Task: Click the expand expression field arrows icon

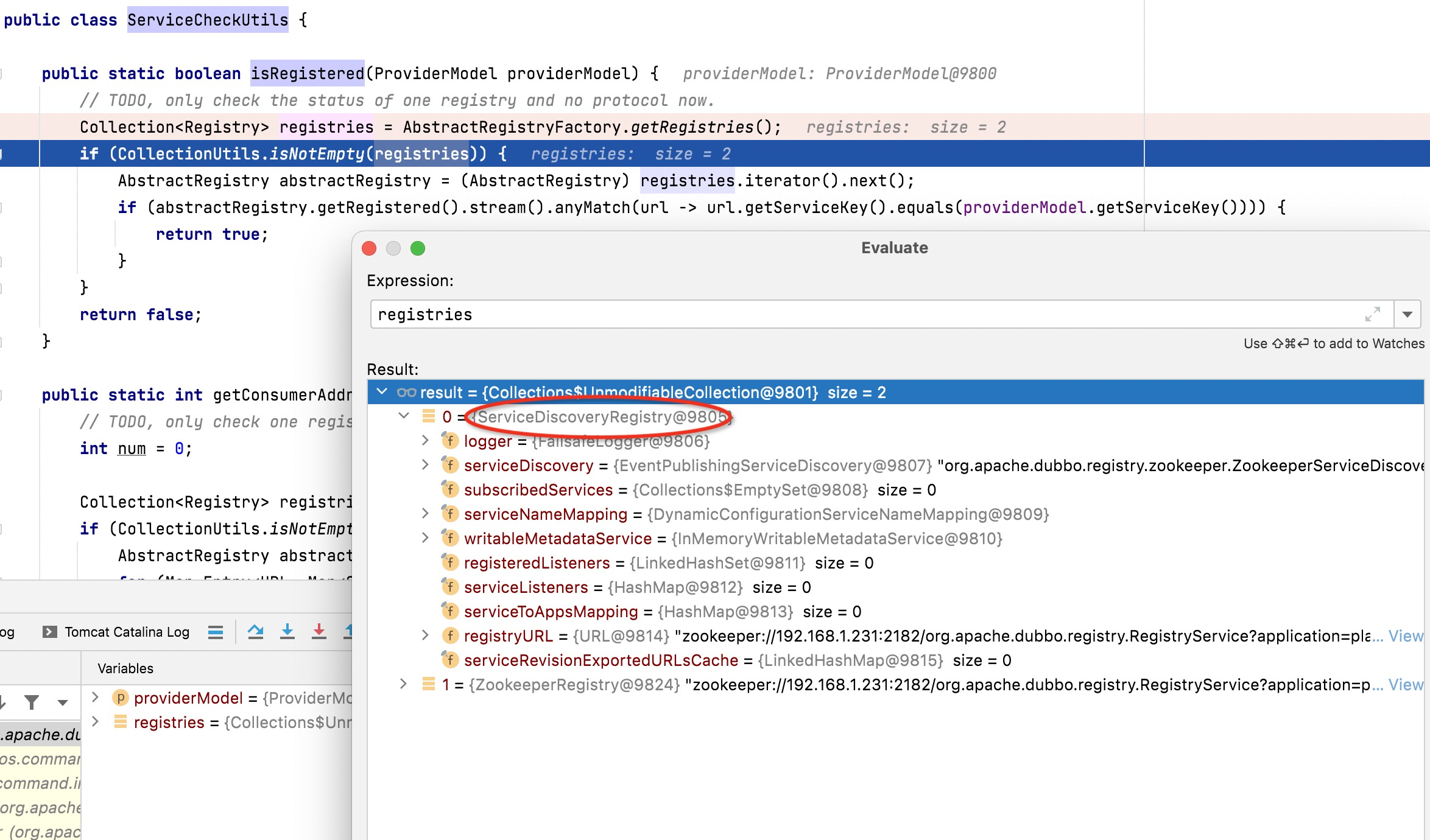Action: [1372, 314]
